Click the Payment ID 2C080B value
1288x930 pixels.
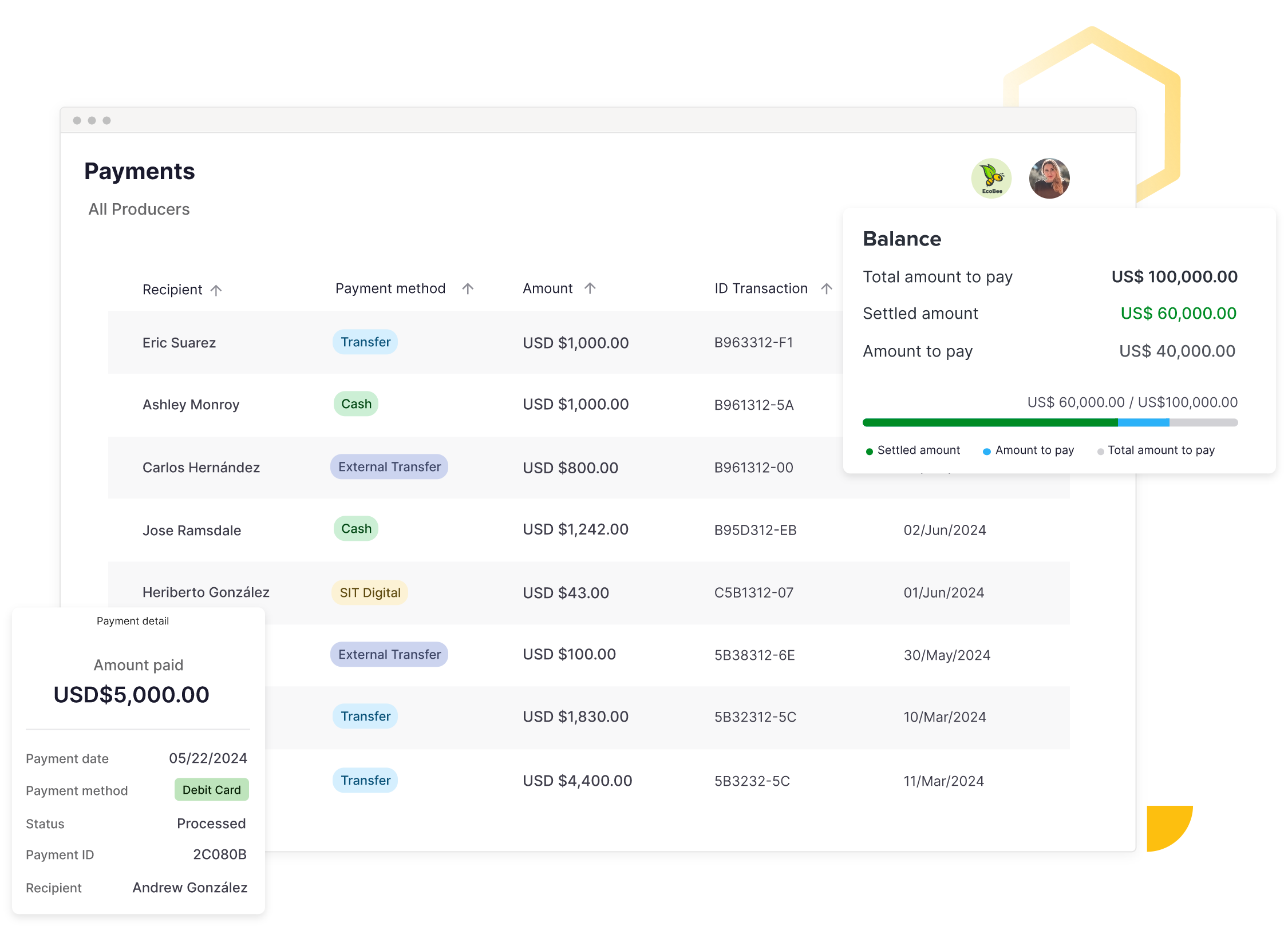219,854
